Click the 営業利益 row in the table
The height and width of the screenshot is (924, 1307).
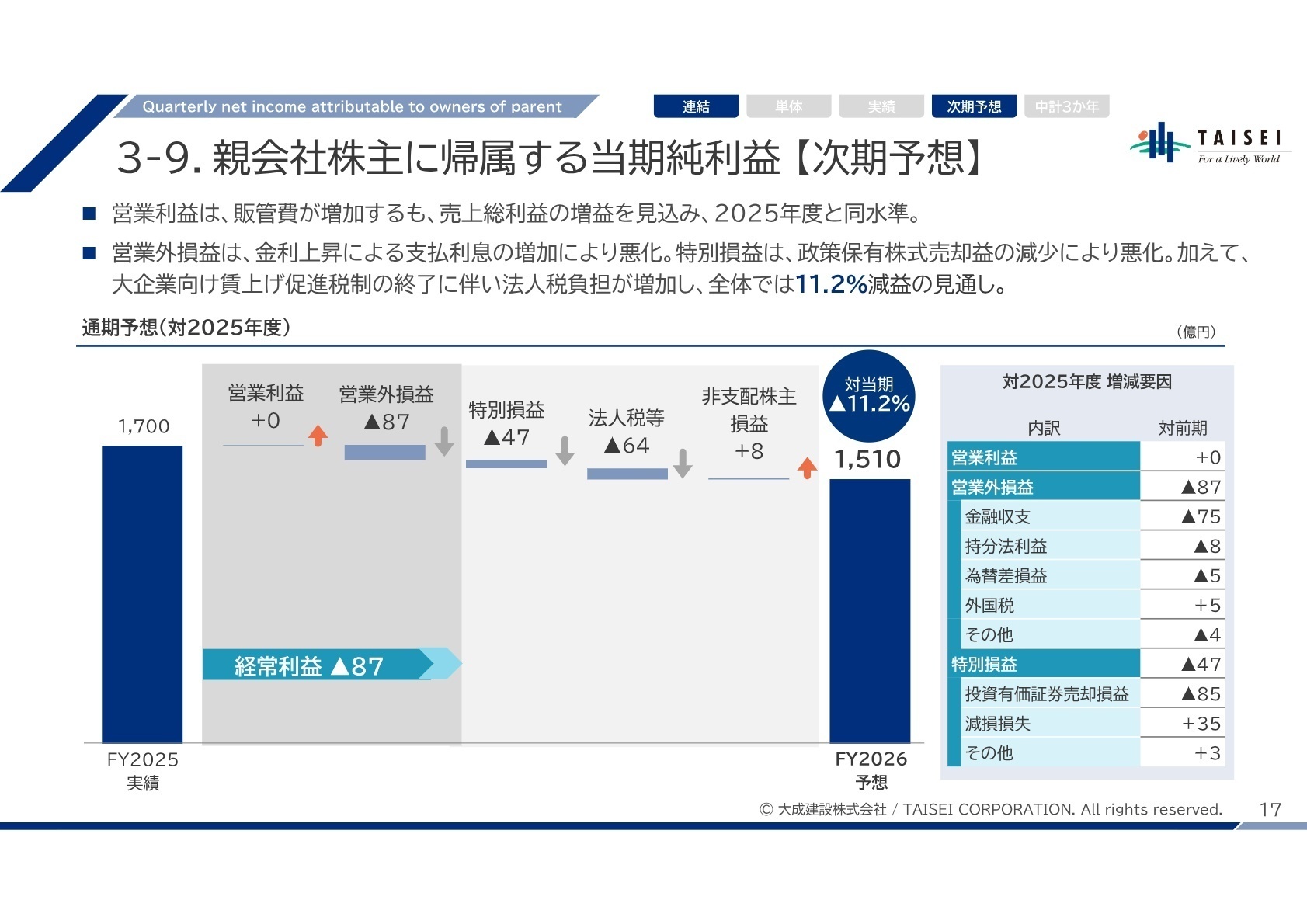(x=1086, y=457)
